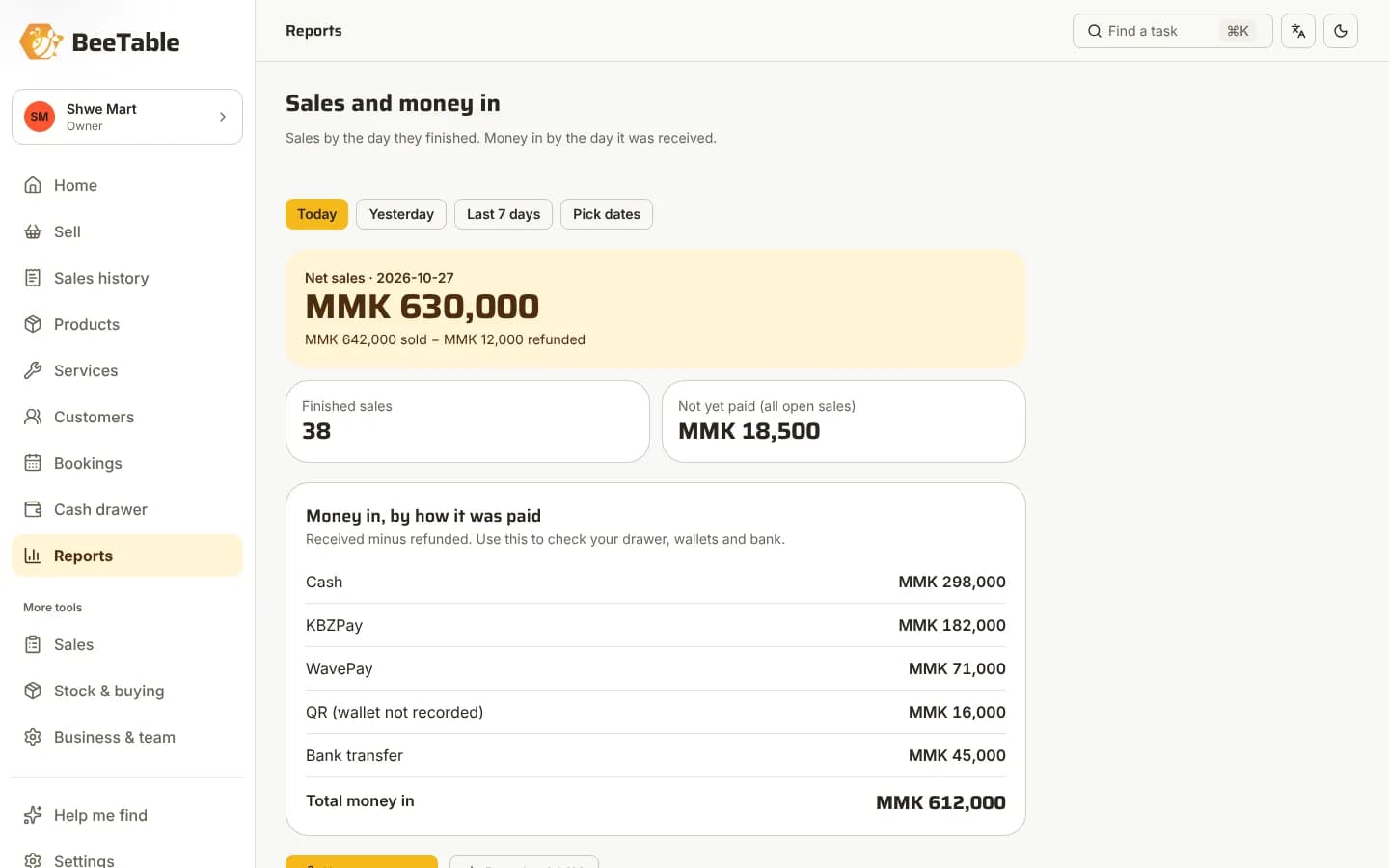Screen dimensions: 1389x868
Task: Select the Today date filter
Action: [316, 214]
